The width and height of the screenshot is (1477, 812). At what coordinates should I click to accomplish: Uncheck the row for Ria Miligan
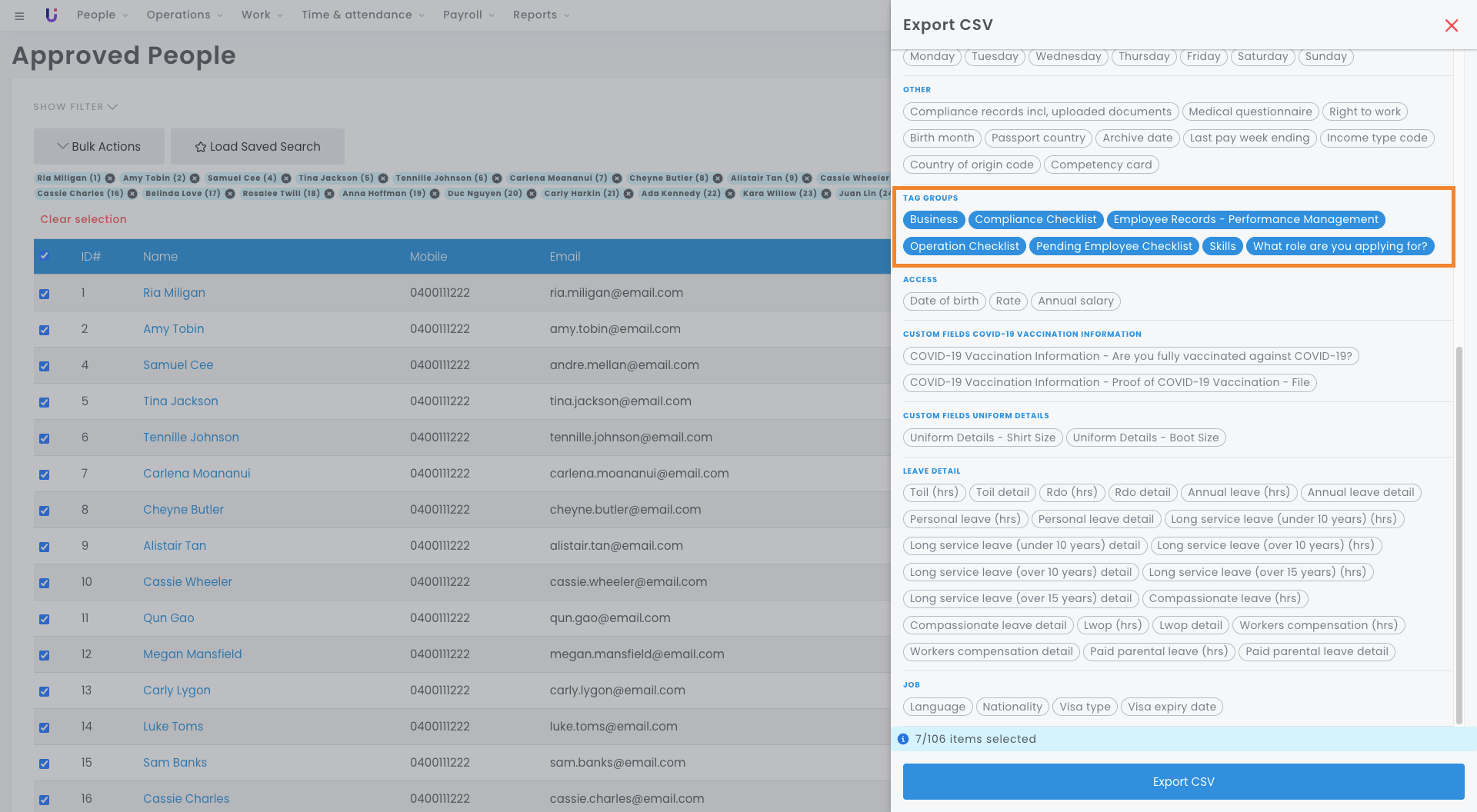(x=45, y=294)
